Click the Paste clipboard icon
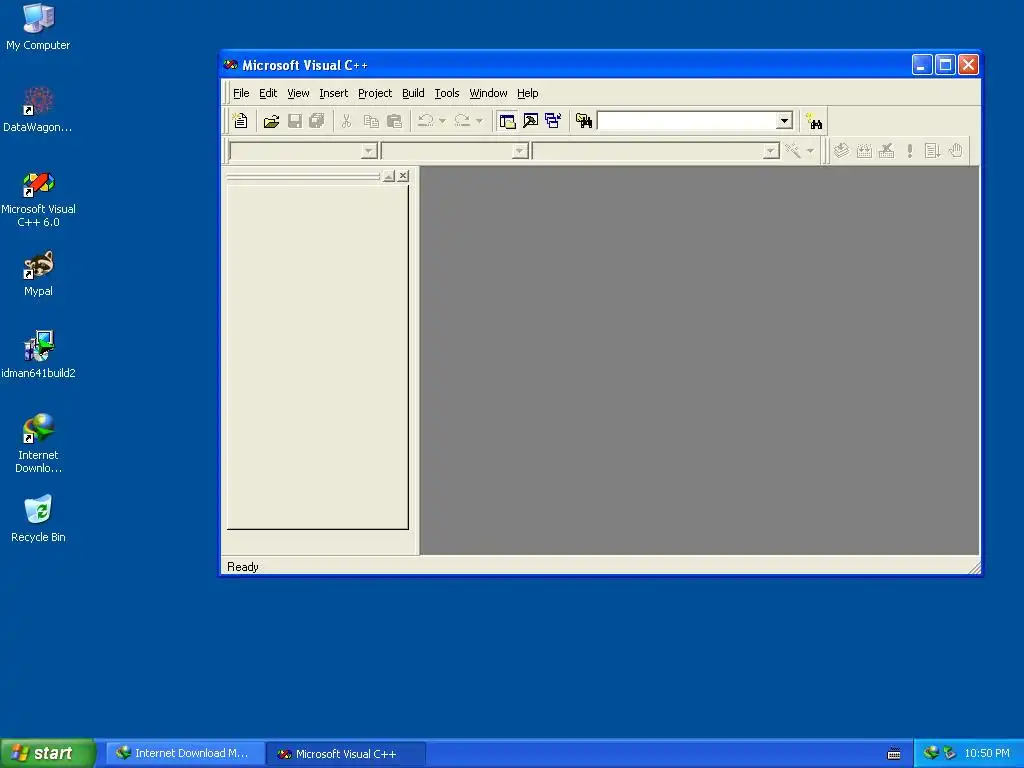Viewport: 1024px width, 768px height. pyautogui.click(x=394, y=121)
